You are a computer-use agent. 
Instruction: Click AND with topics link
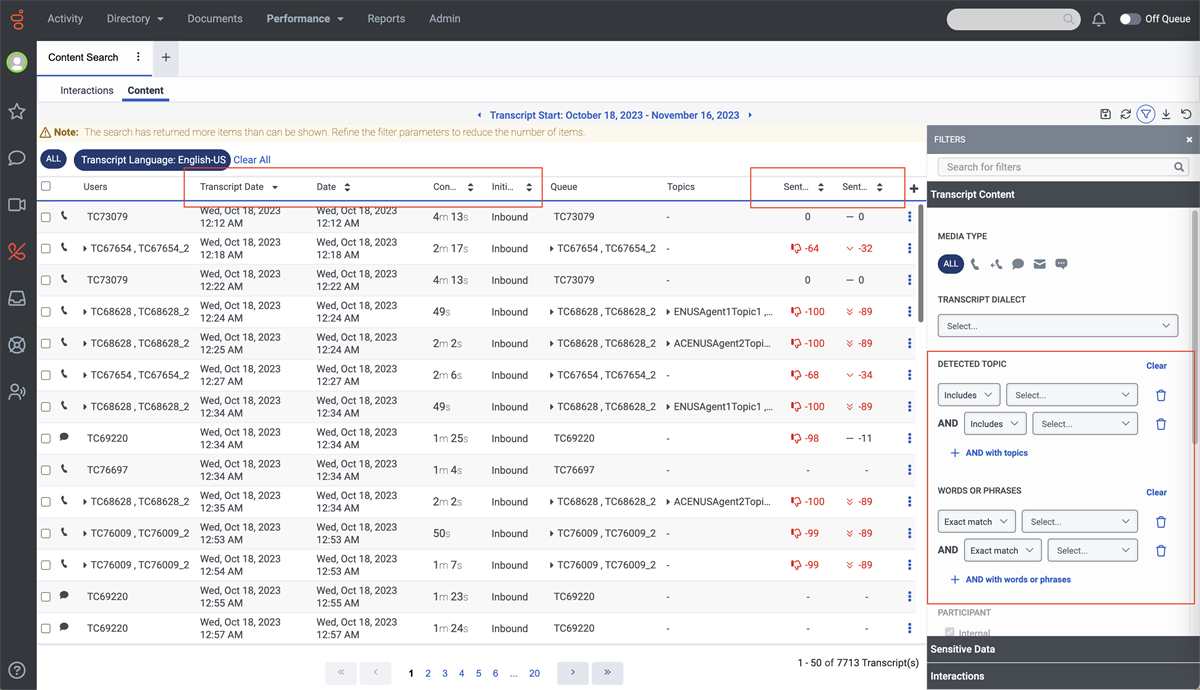click(996, 453)
